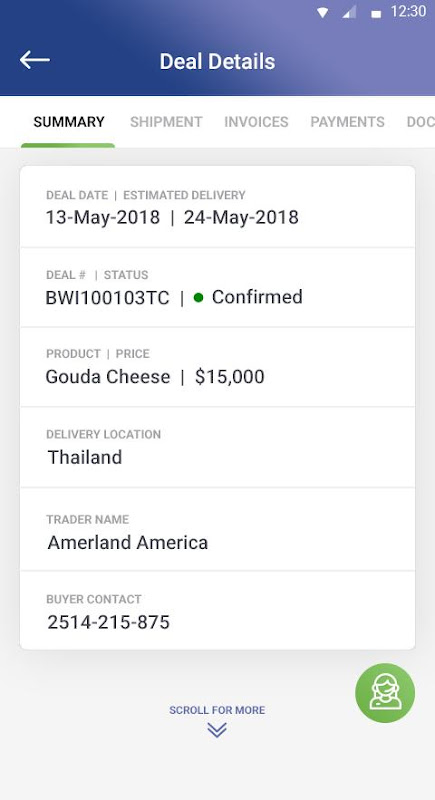Tap the battery status icon
The height and width of the screenshot is (800, 435).
coord(376,14)
